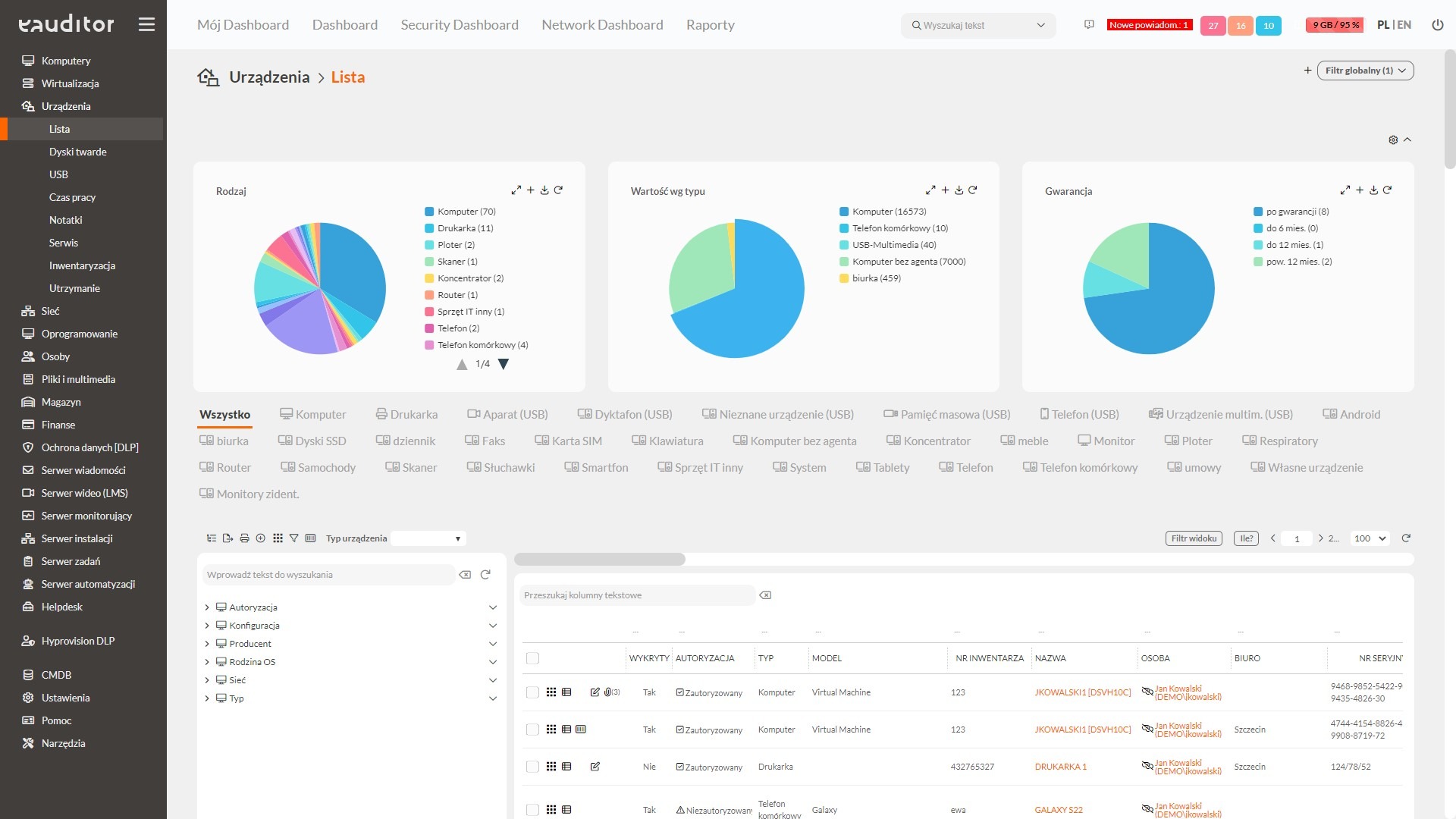1456x819 pixels.
Task: Click the table horizontal scrollbar
Action: click(x=600, y=559)
